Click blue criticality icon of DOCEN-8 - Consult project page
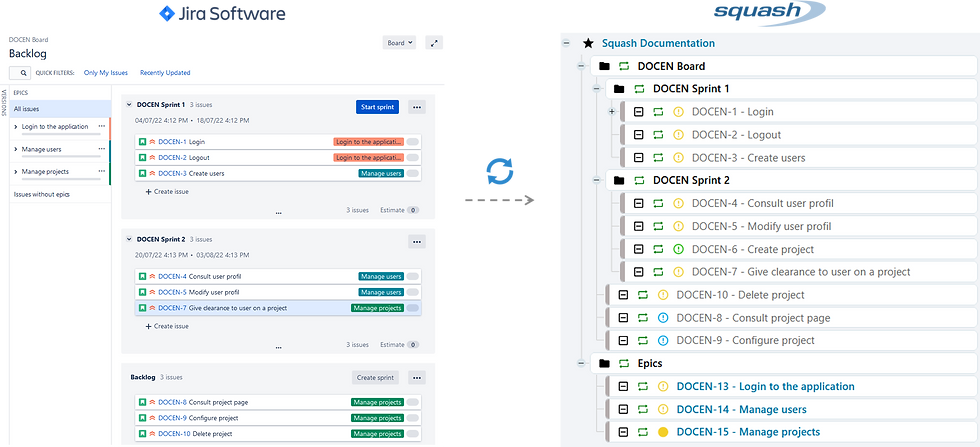Image resolution: width=980 pixels, height=447 pixels. [x=663, y=318]
